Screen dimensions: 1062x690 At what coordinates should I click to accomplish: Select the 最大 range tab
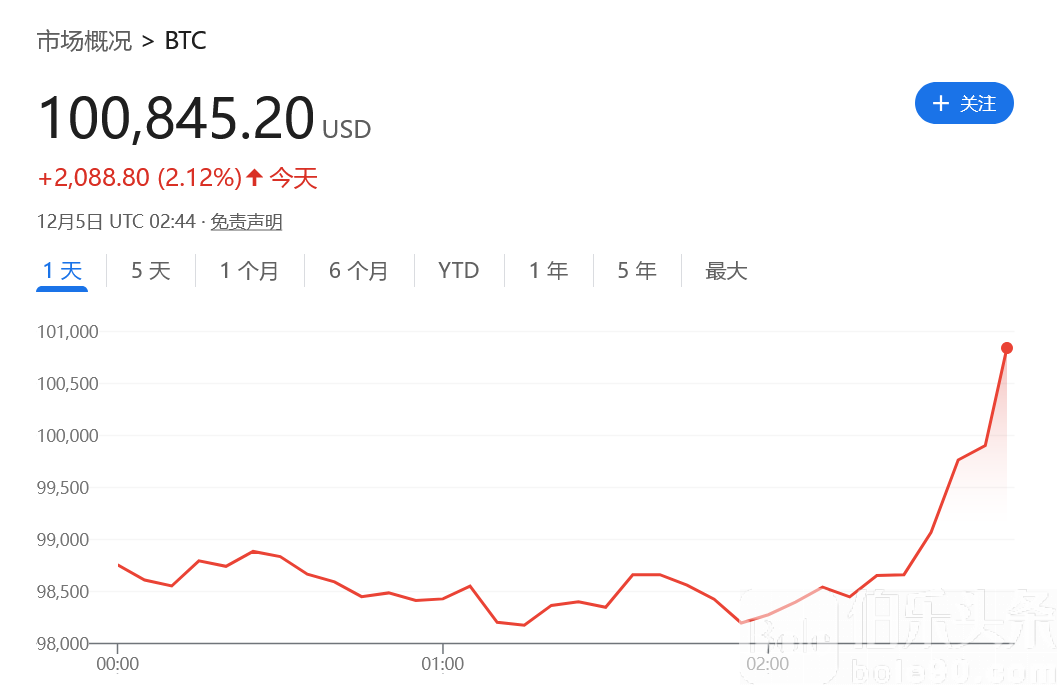tap(726, 271)
